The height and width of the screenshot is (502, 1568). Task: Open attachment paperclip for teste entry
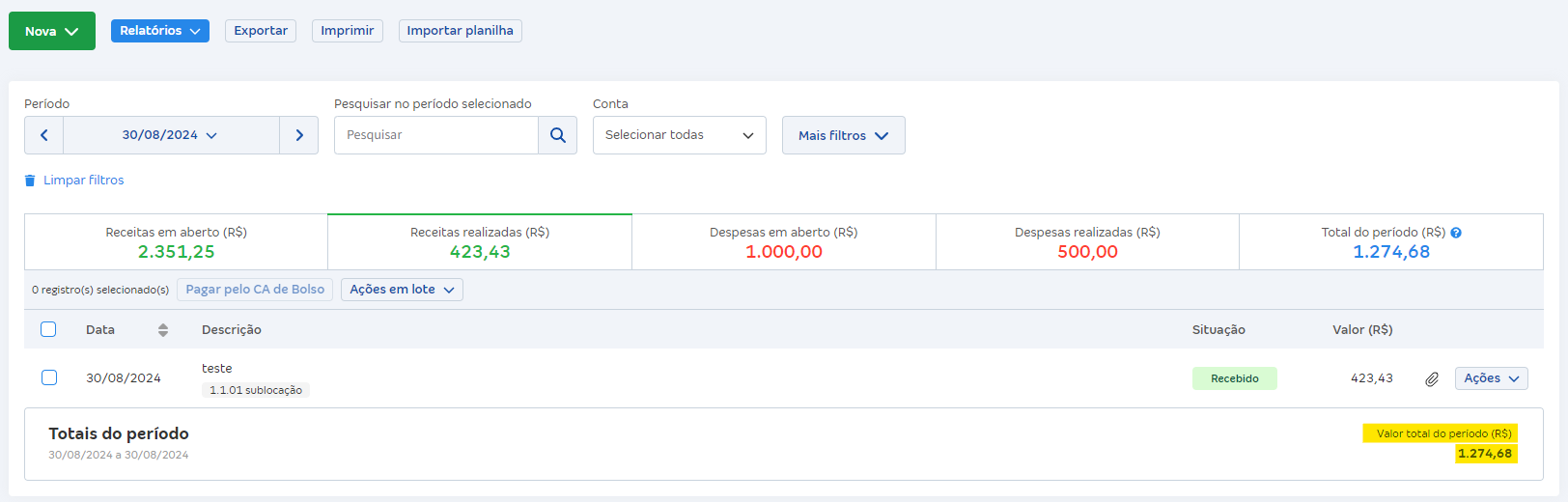(x=1432, y=378)
